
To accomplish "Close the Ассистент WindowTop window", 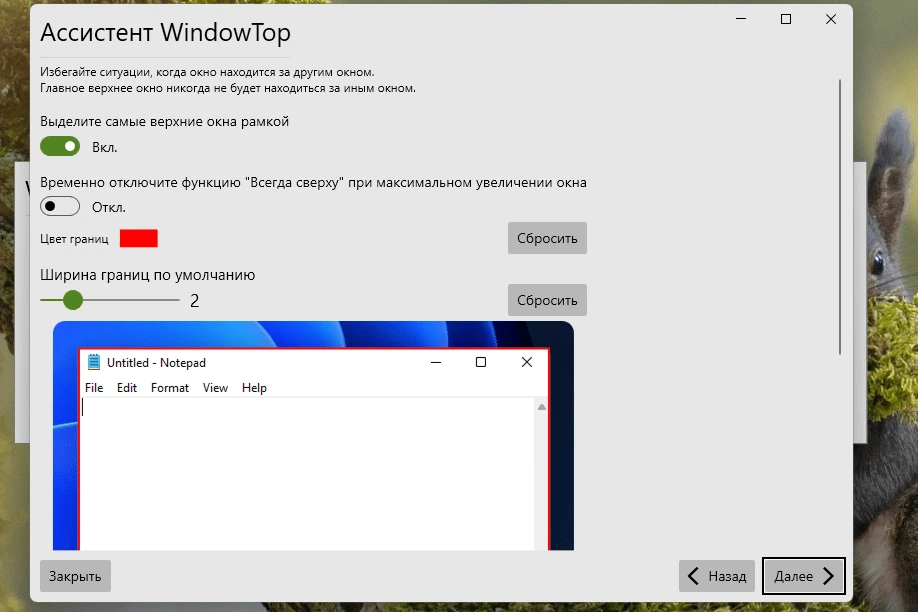I will point(831,19).
